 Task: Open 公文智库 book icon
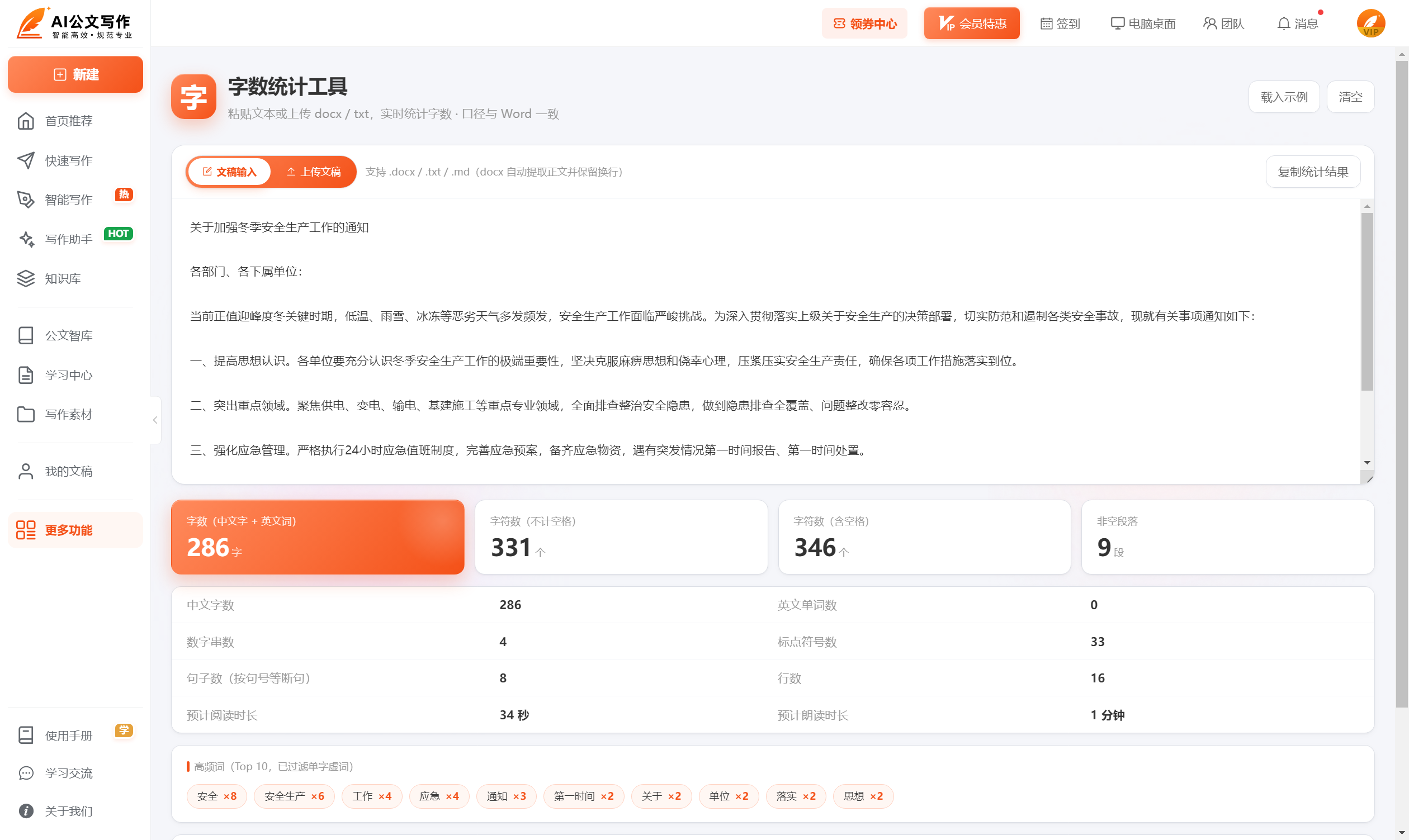pos(26,336)
